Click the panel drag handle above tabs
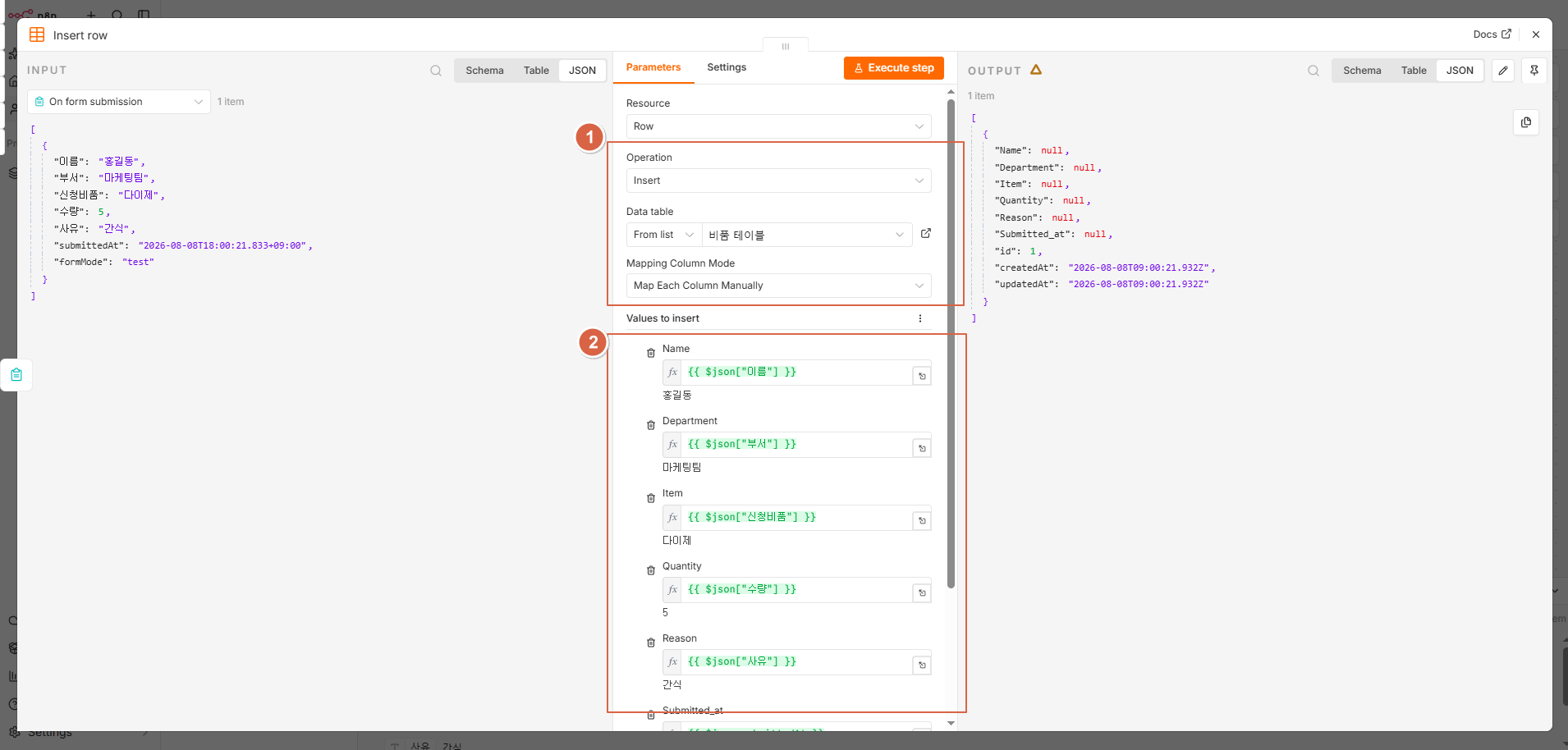Image resolution: width=1568 pixels, height=750 pixels. tap(786, 46)
